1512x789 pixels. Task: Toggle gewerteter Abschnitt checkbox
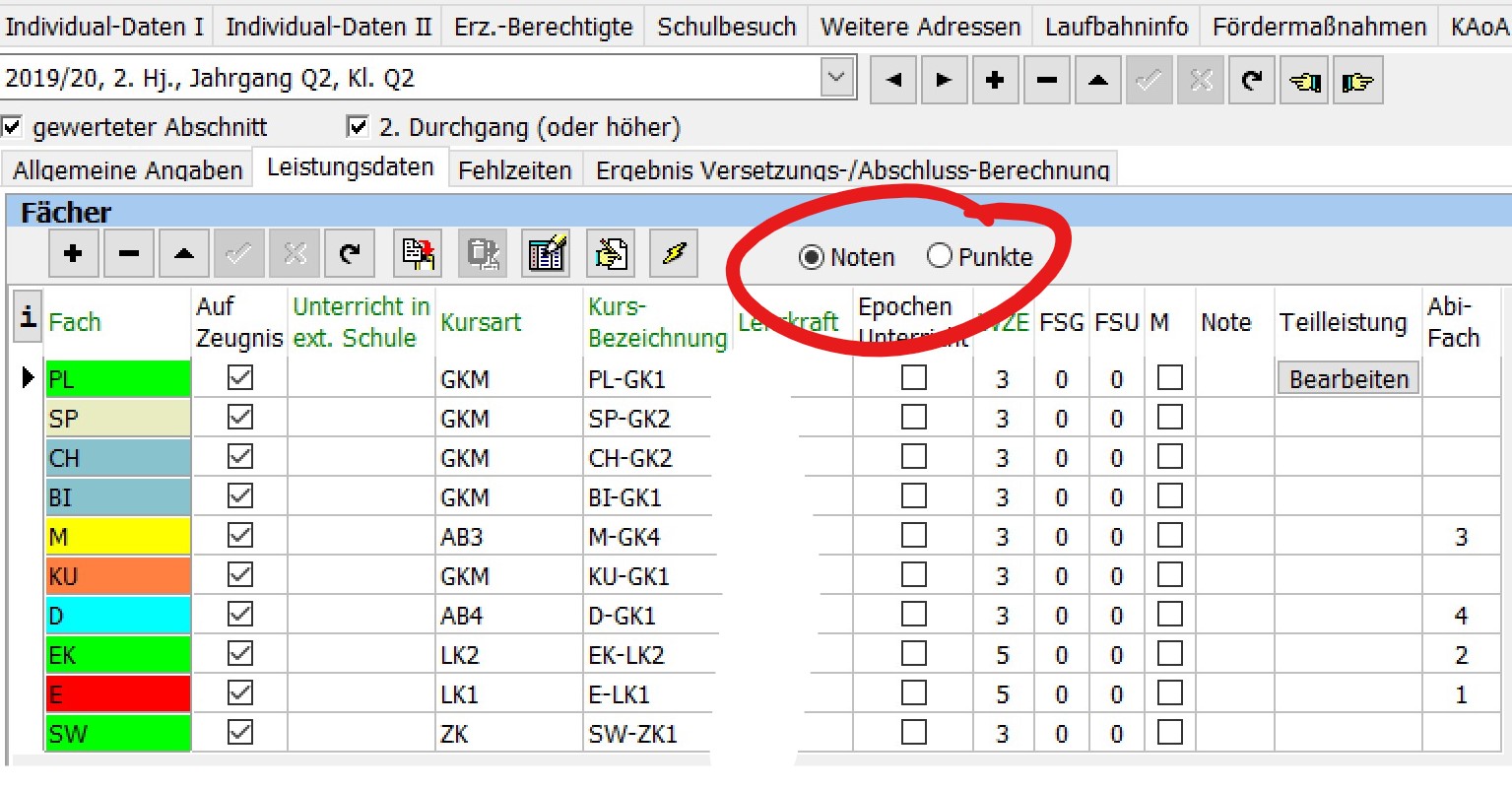pos(12,127)
